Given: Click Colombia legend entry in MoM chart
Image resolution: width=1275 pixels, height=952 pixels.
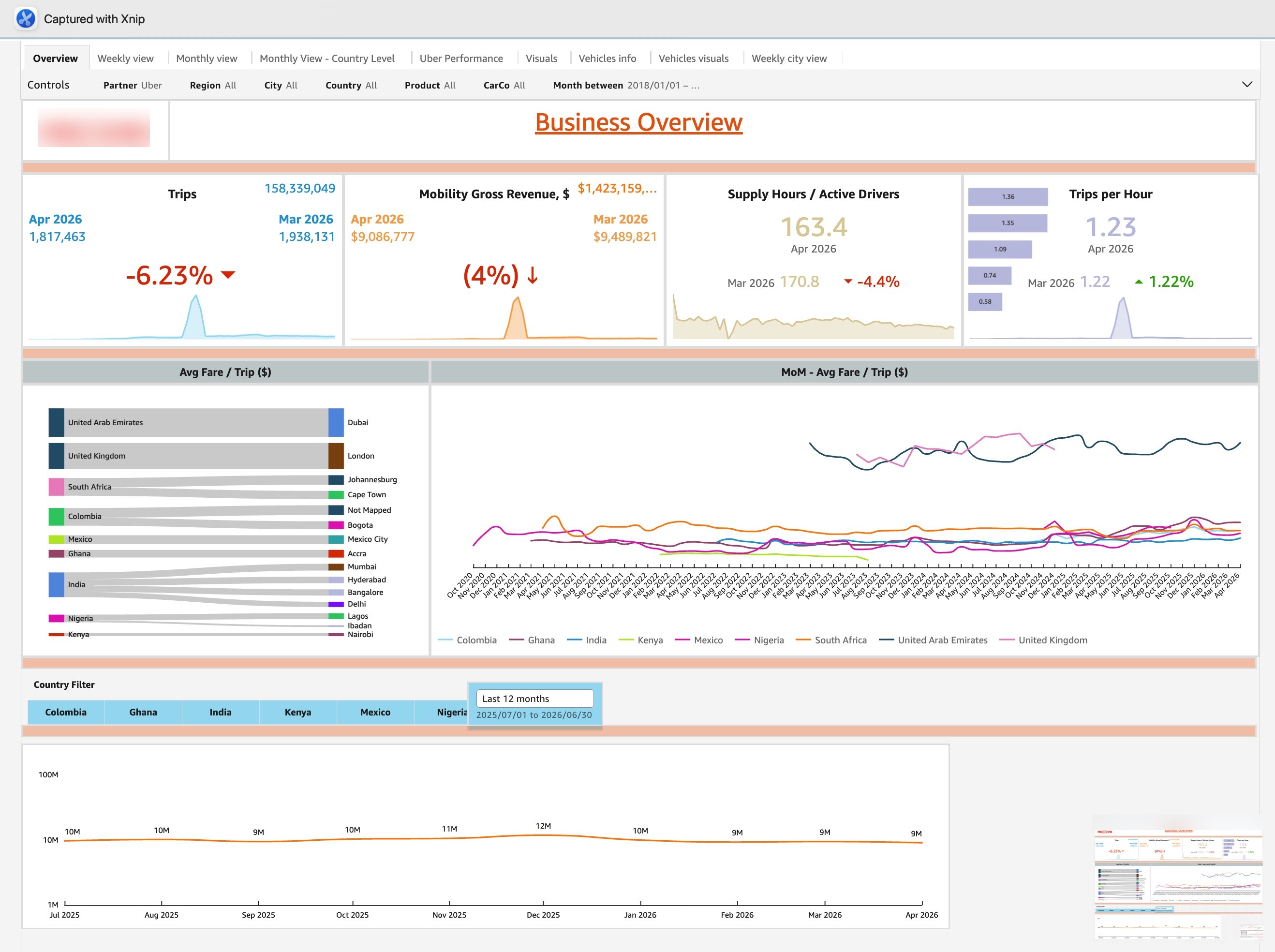Looking at the screenshot, I should [467, 640].
